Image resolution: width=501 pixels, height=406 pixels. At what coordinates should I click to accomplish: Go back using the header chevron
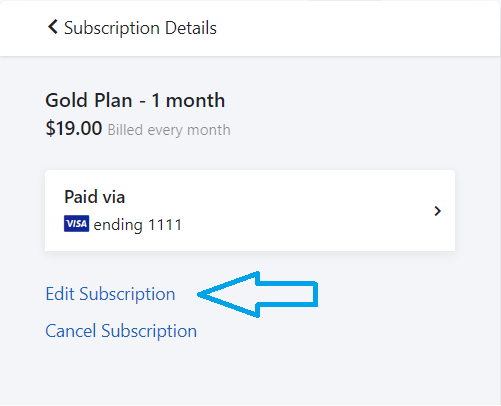53,27
